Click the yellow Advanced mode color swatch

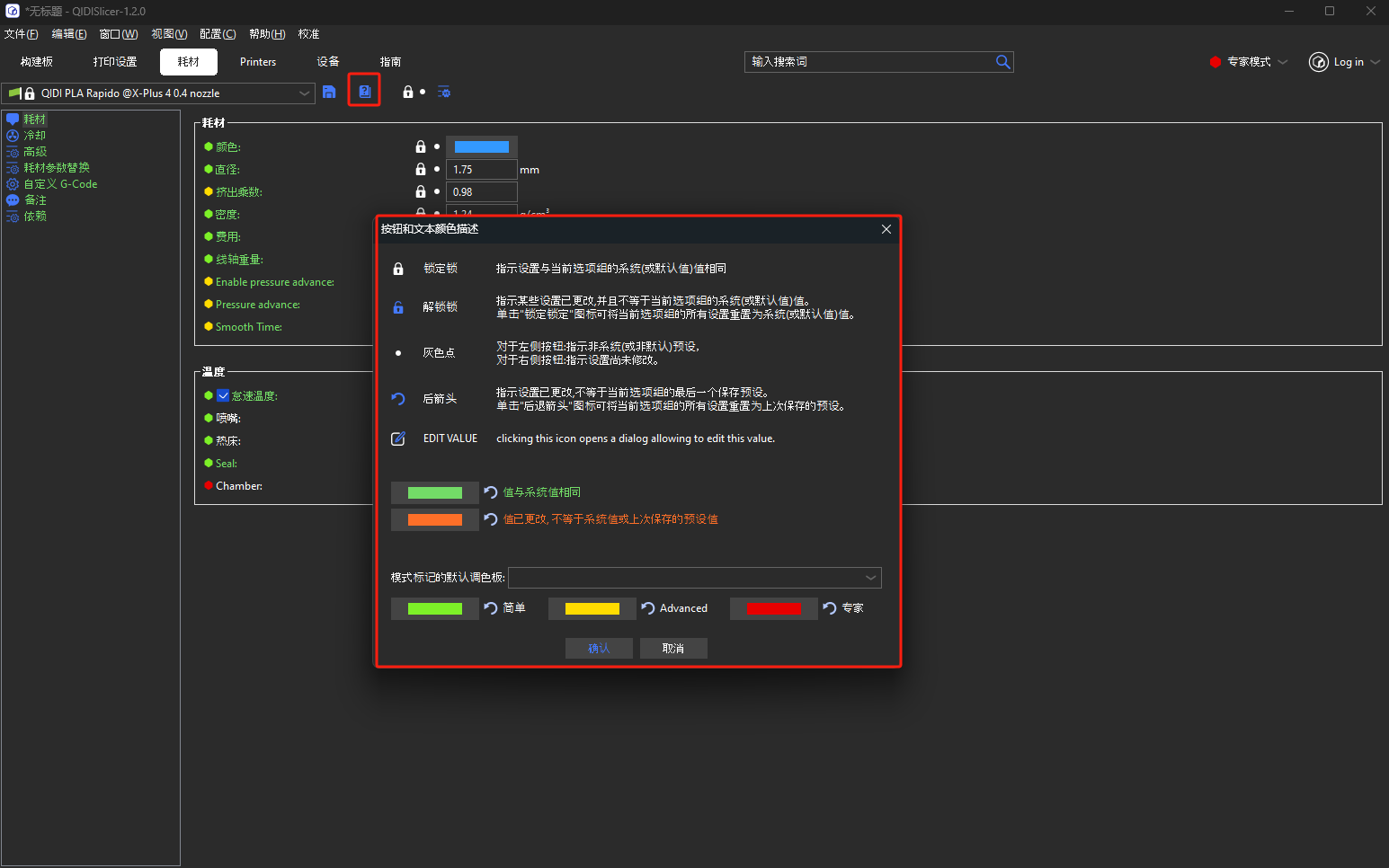point(592,608)
